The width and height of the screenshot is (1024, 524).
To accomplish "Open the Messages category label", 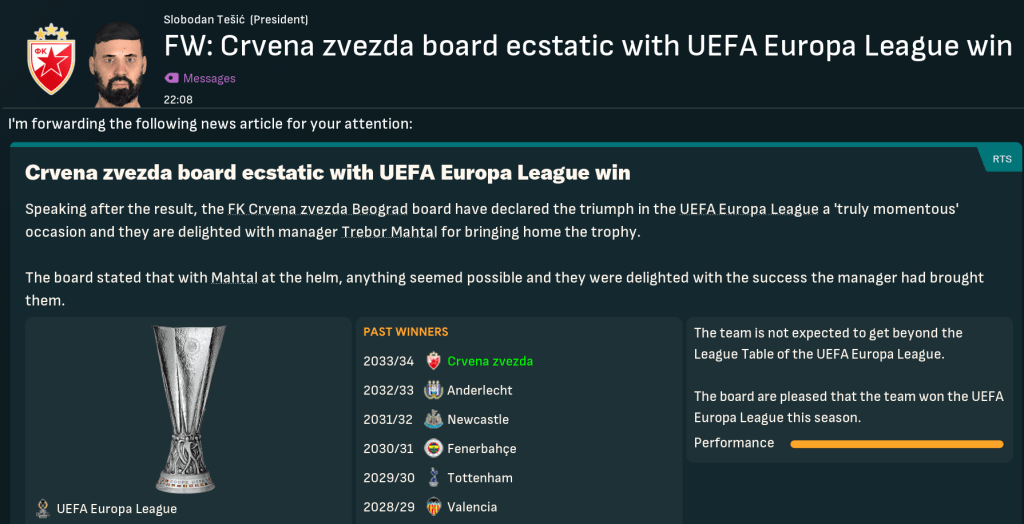I will pos(209,78).
